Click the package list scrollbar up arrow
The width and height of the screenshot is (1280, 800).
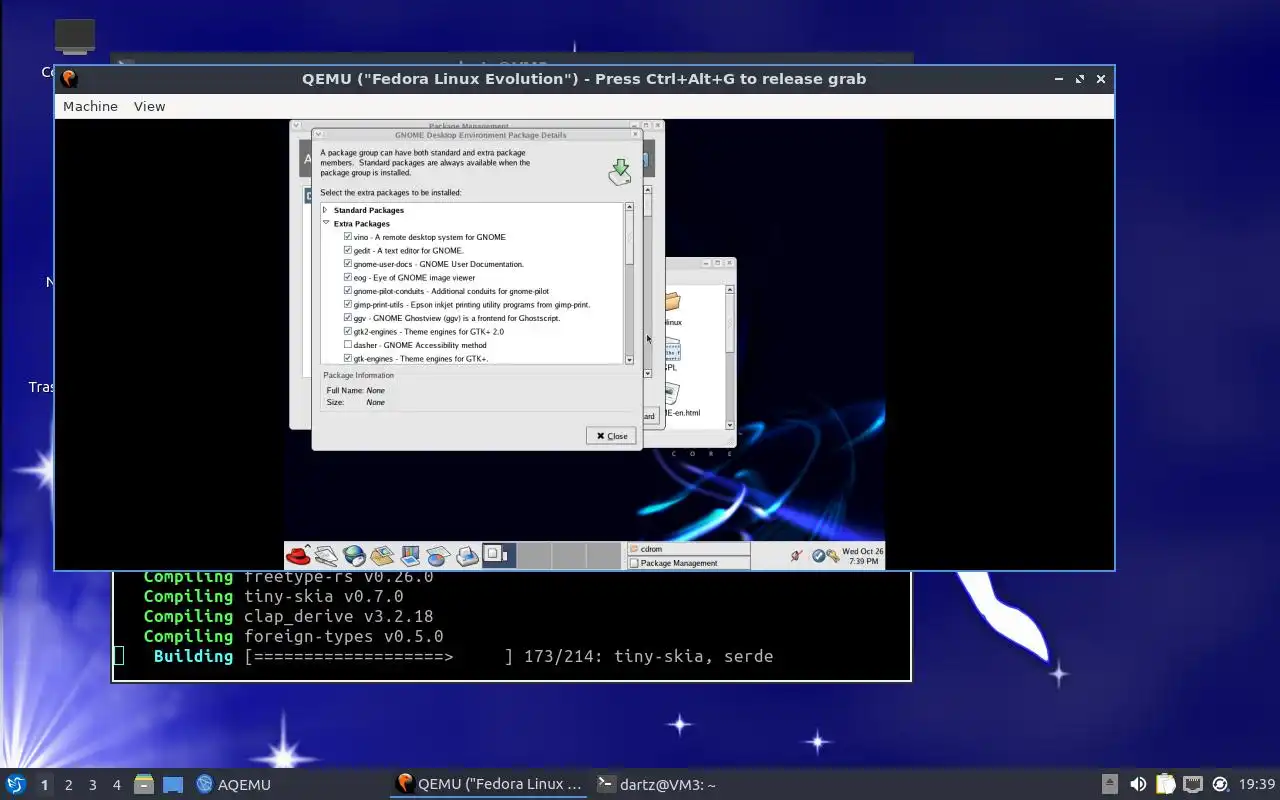tap(629, 207)
